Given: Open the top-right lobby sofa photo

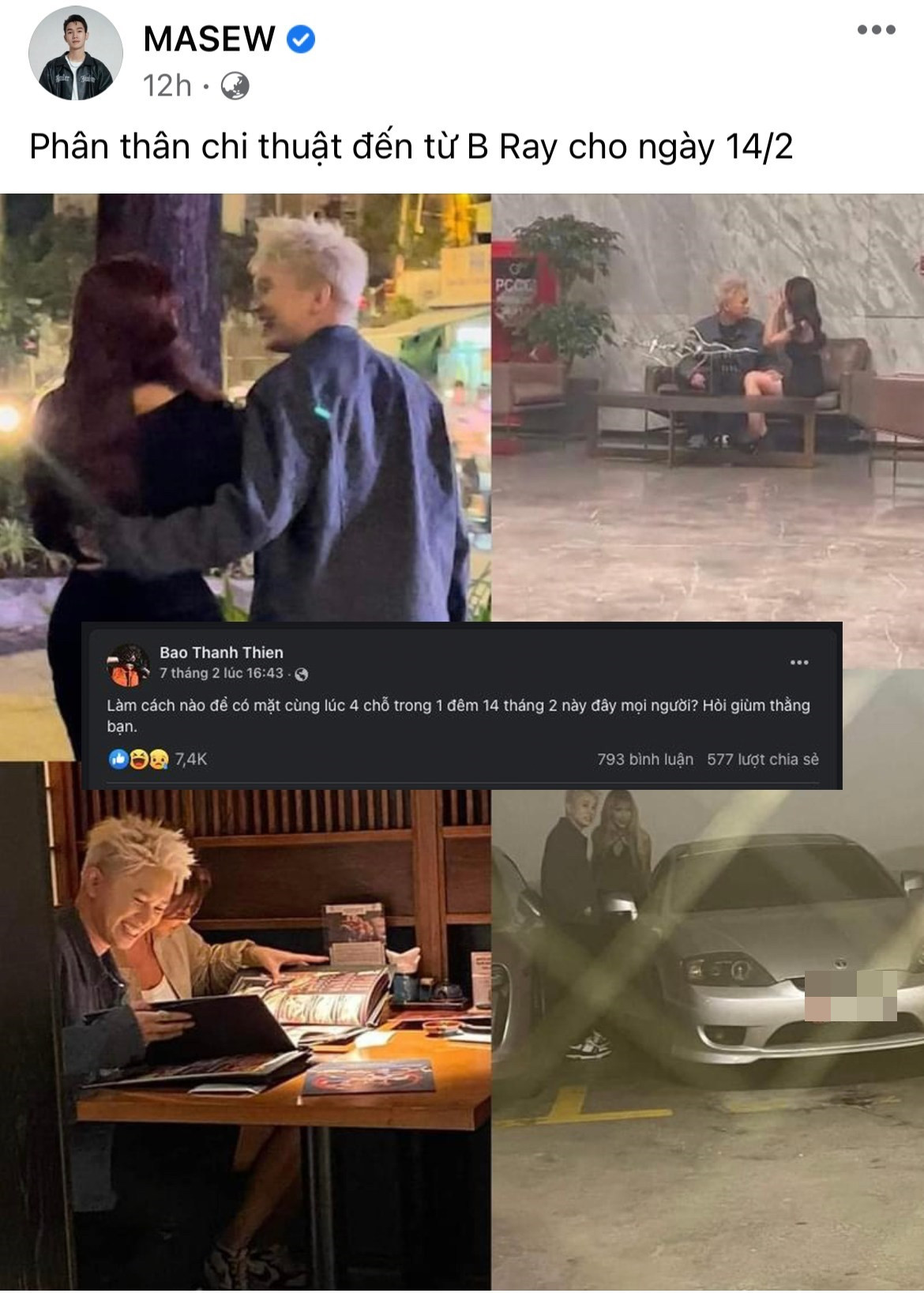Looking at the screenshot, I should click(708, 408).
